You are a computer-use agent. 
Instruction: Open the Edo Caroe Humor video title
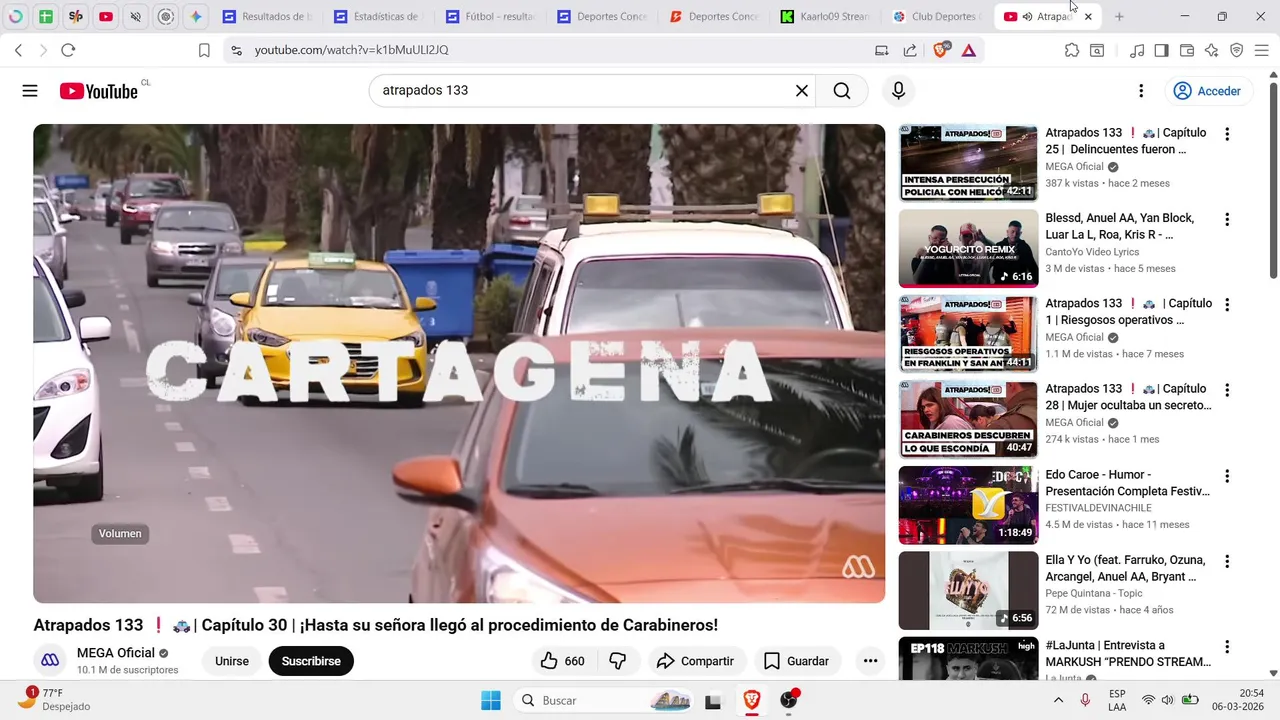[1127, 483]
